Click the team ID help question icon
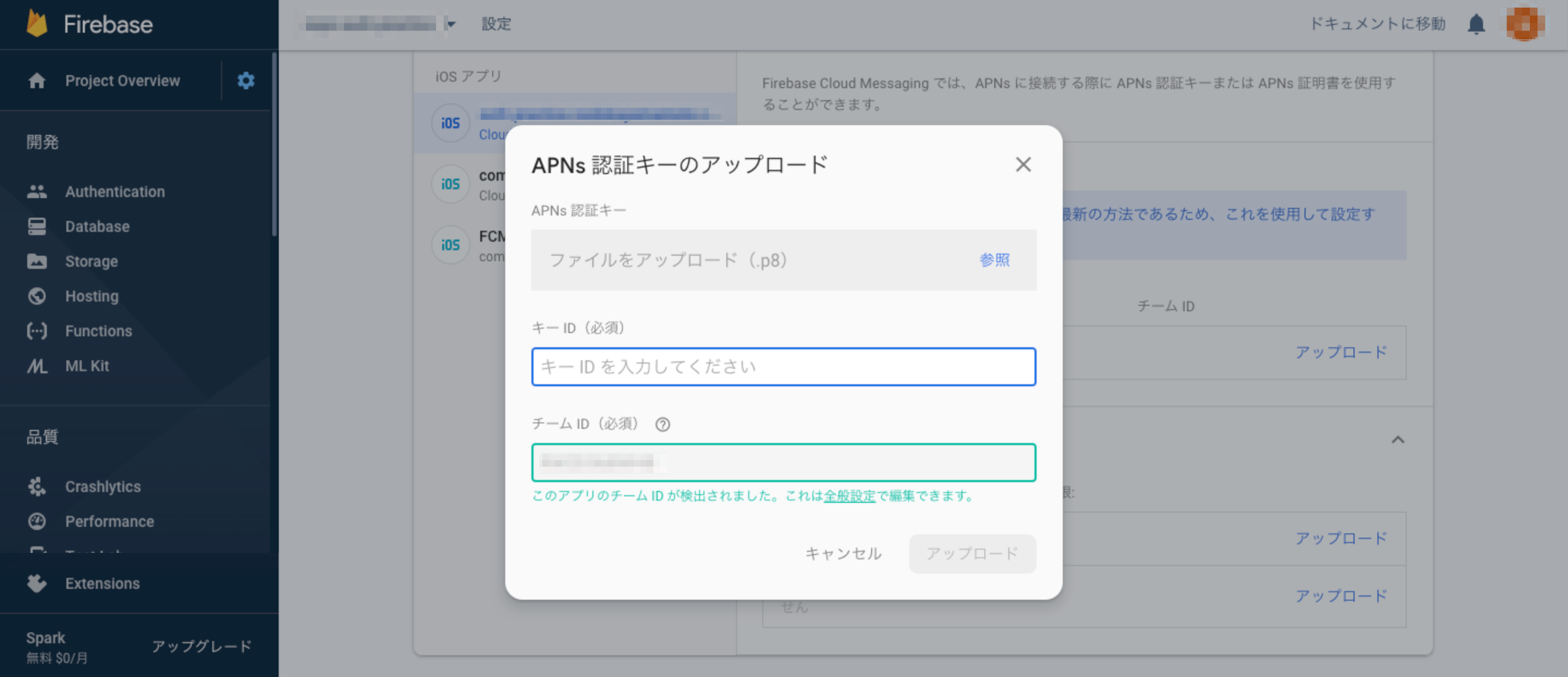This screenshot has height=677, width=1568. click(x=662, y=424)
